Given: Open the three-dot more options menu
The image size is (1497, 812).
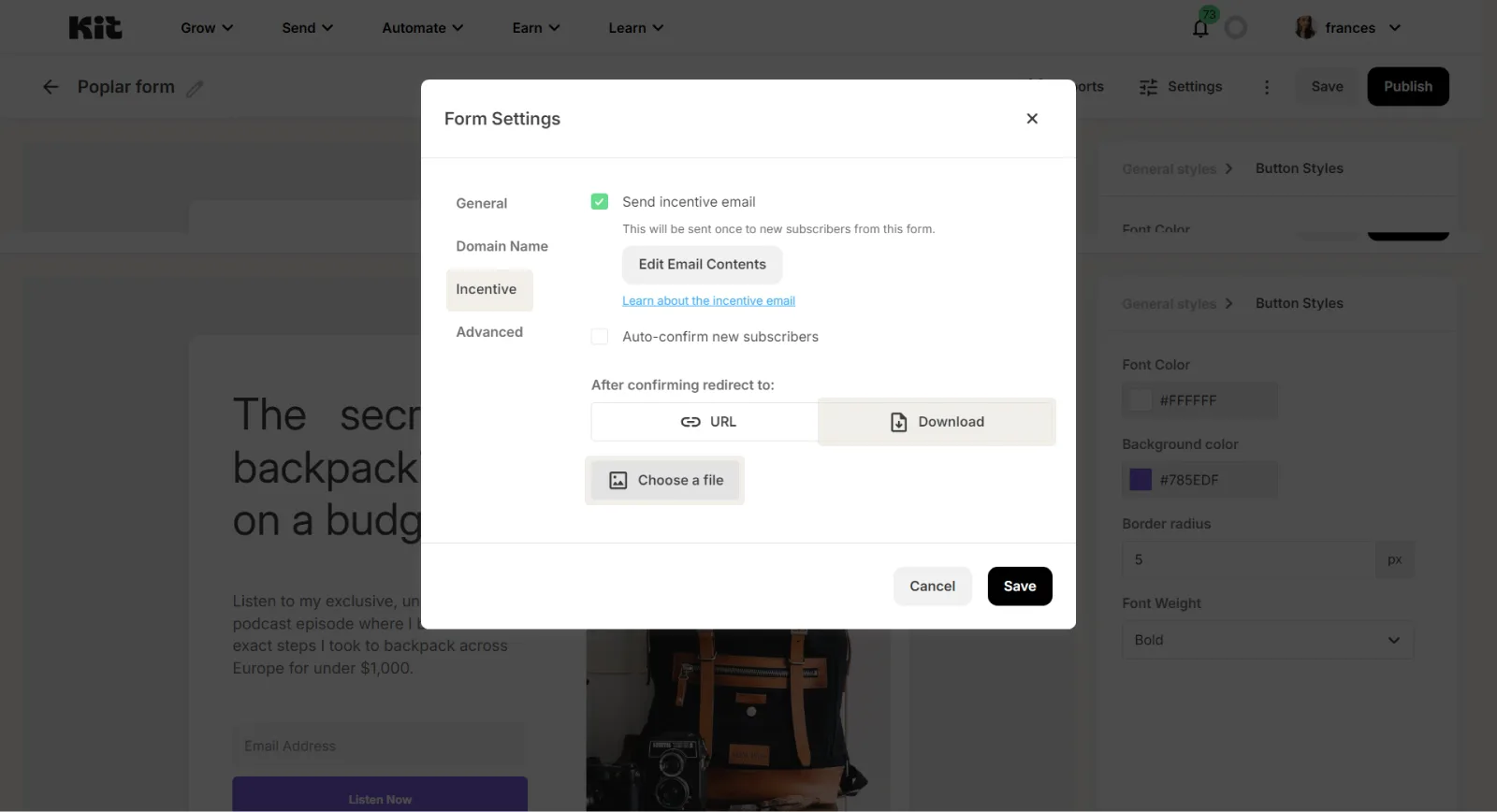Looking at the screenshot, I should pos(1267,87).
